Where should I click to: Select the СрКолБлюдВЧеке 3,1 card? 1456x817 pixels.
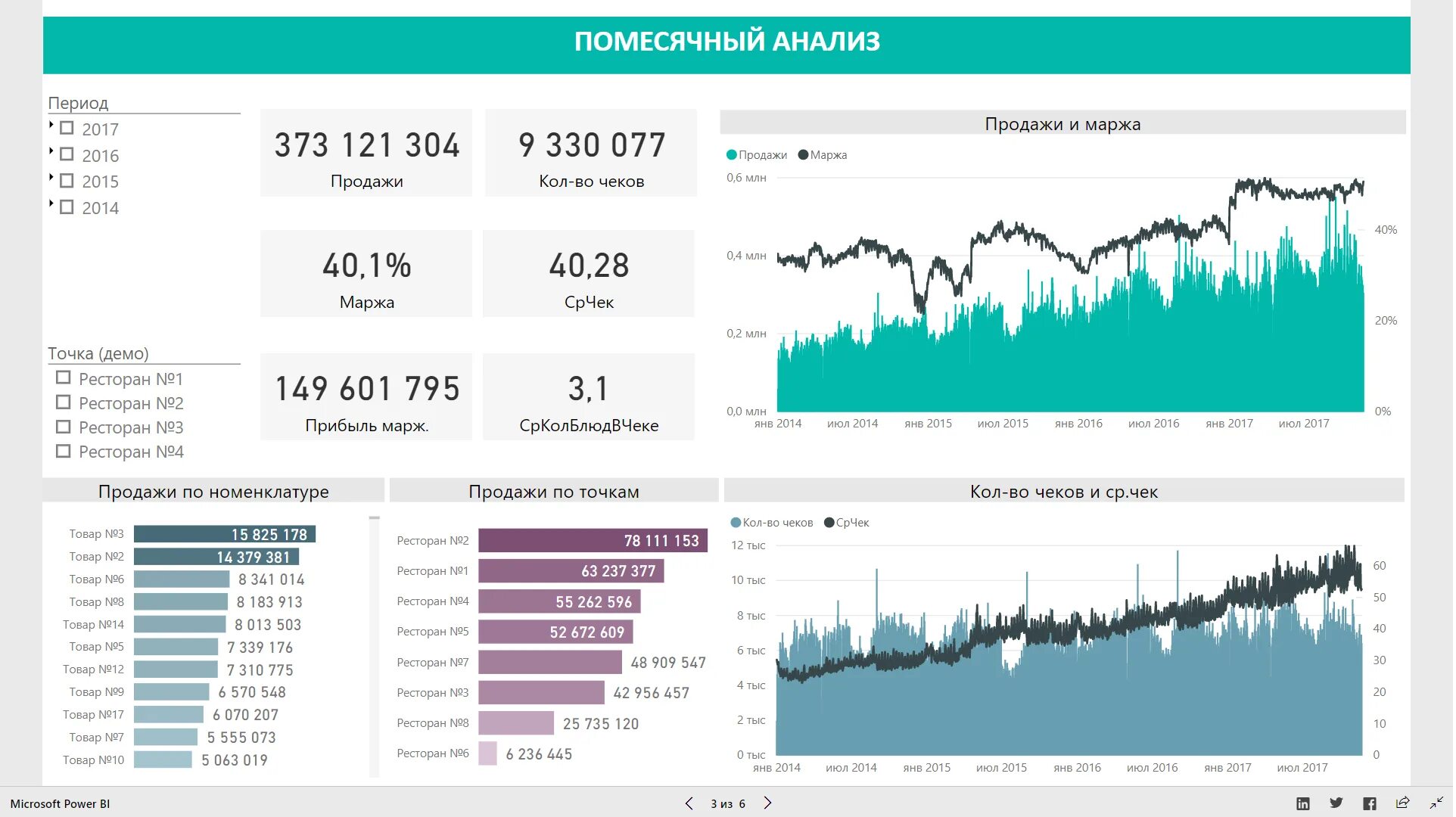[x=590, y=398]
